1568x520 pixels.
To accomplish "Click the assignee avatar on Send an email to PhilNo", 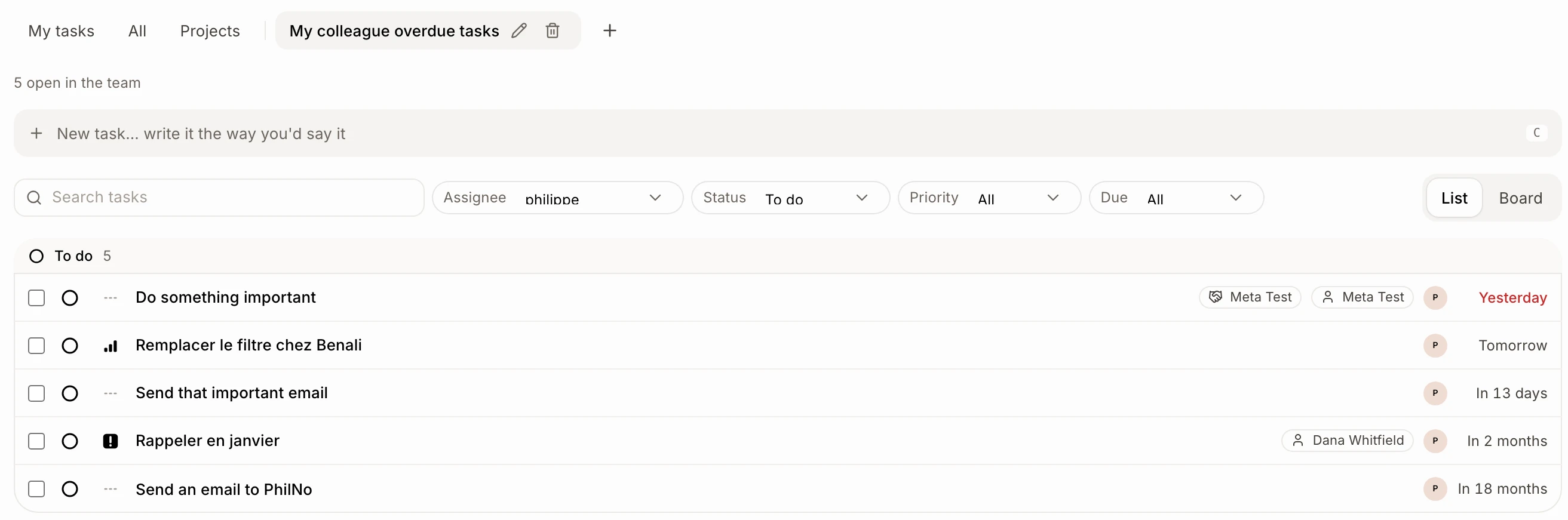I will pos(1435,488).
